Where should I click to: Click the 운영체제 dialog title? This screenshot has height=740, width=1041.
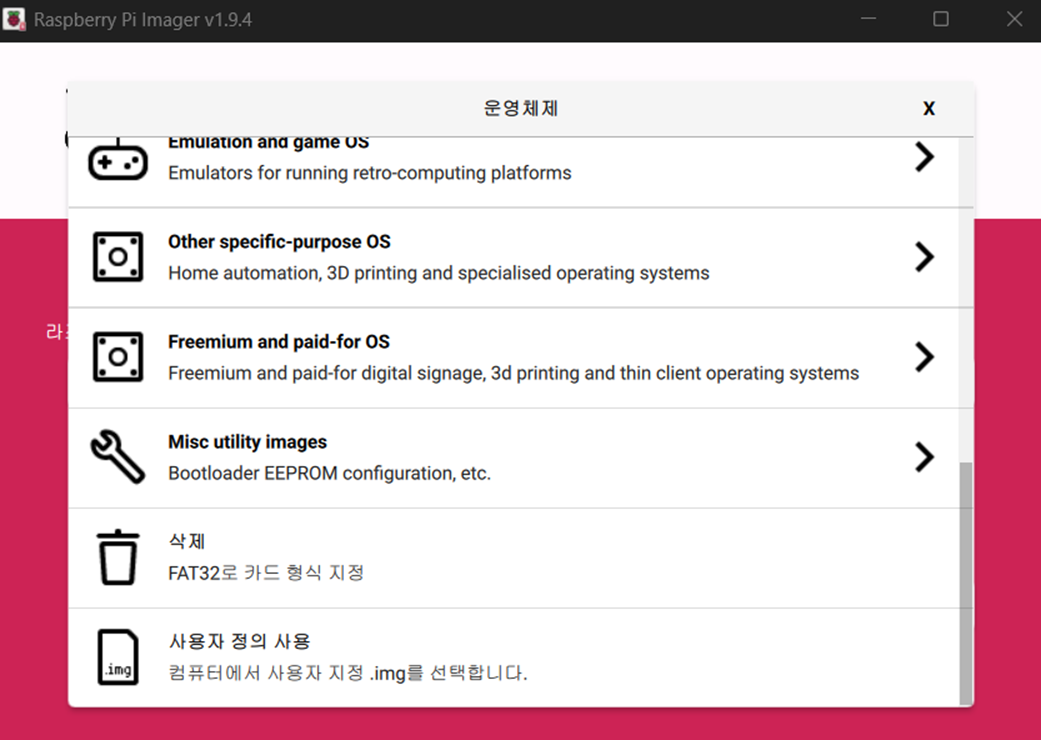(520, 108)
